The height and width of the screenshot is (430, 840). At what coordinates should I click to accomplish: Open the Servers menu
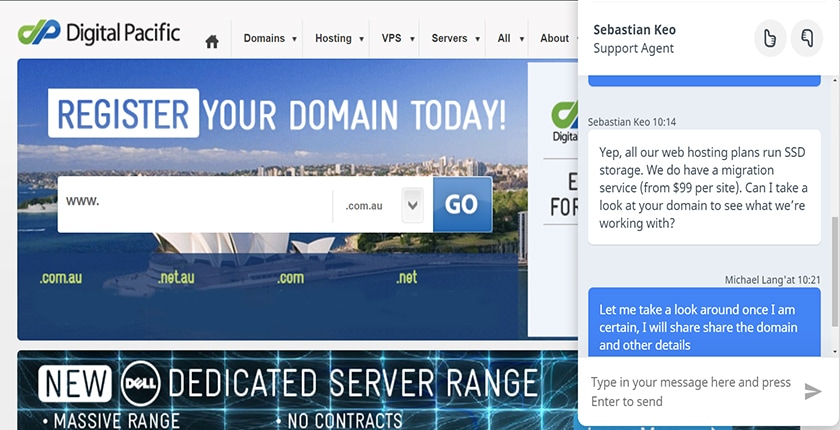point(449,38)
